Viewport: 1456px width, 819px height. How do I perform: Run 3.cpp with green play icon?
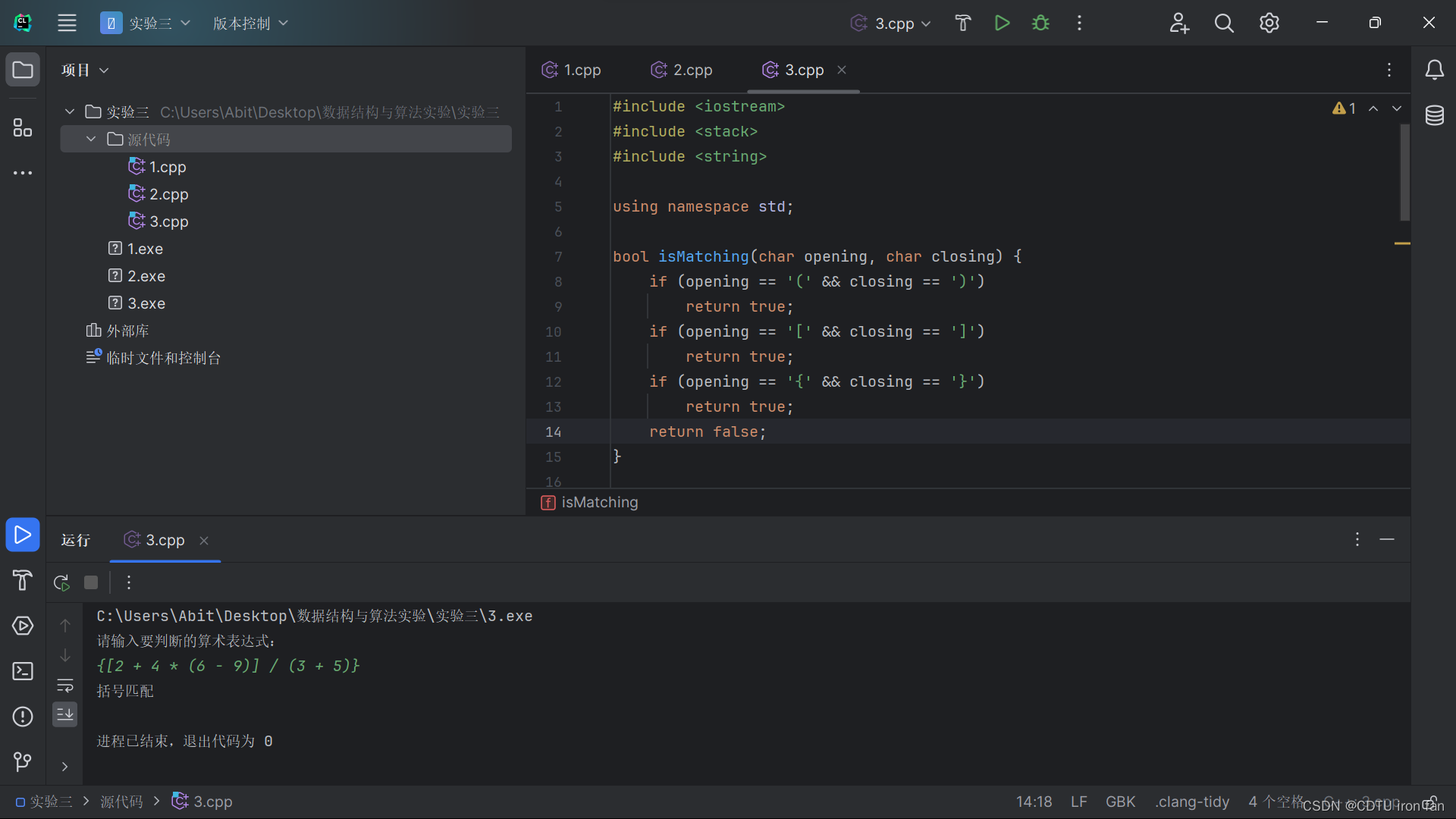1002,23
